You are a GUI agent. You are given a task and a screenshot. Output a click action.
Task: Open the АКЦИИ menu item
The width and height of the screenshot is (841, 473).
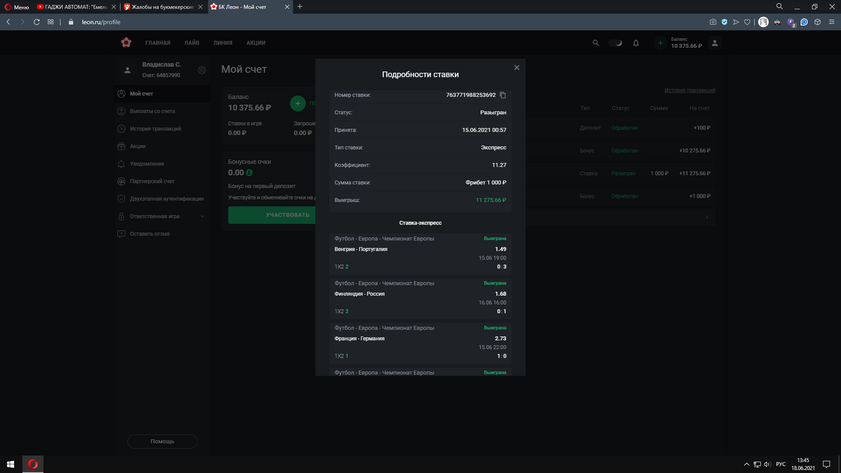[x=256, y=43]
